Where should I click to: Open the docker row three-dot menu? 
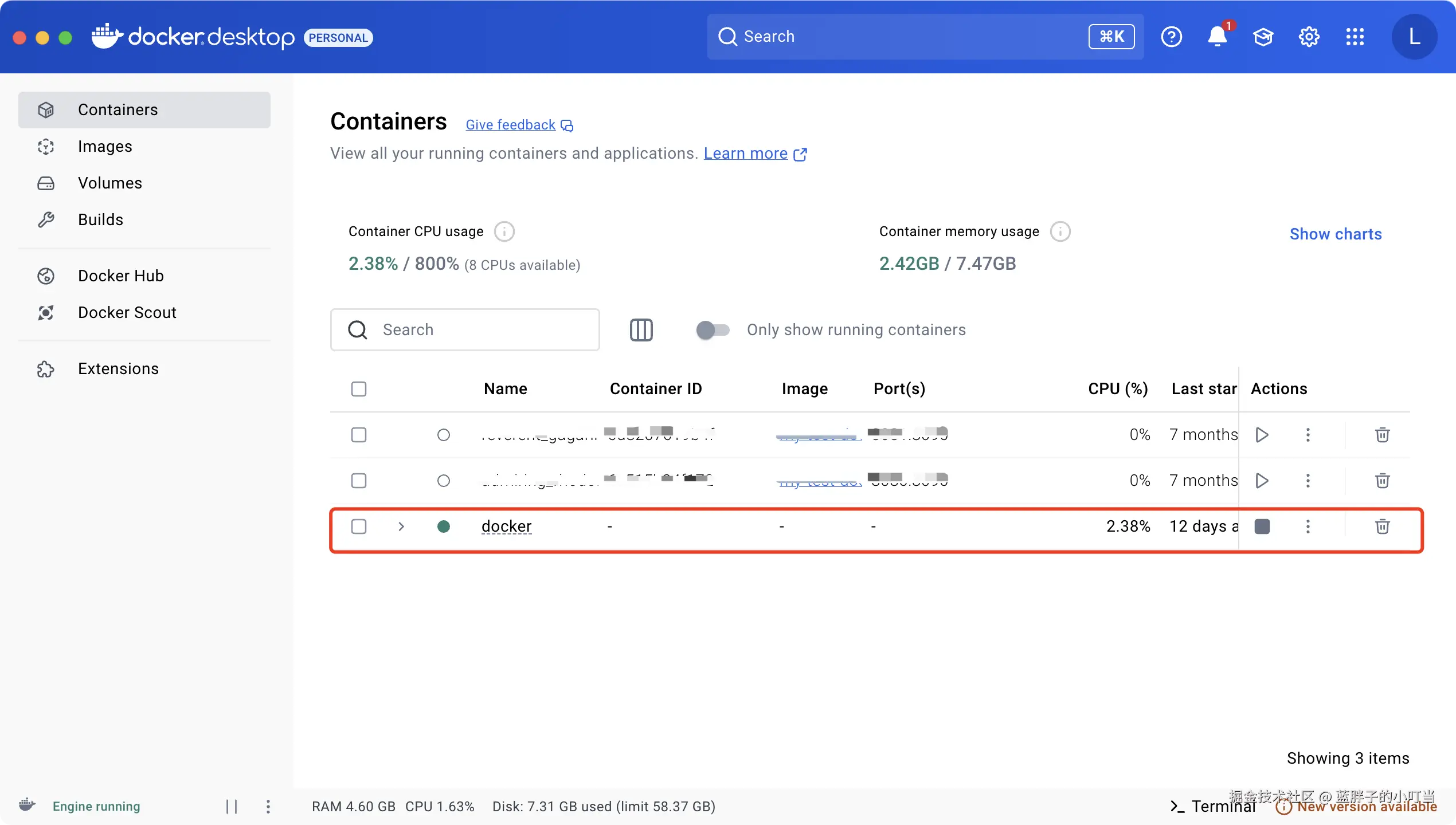[1308, 526]
